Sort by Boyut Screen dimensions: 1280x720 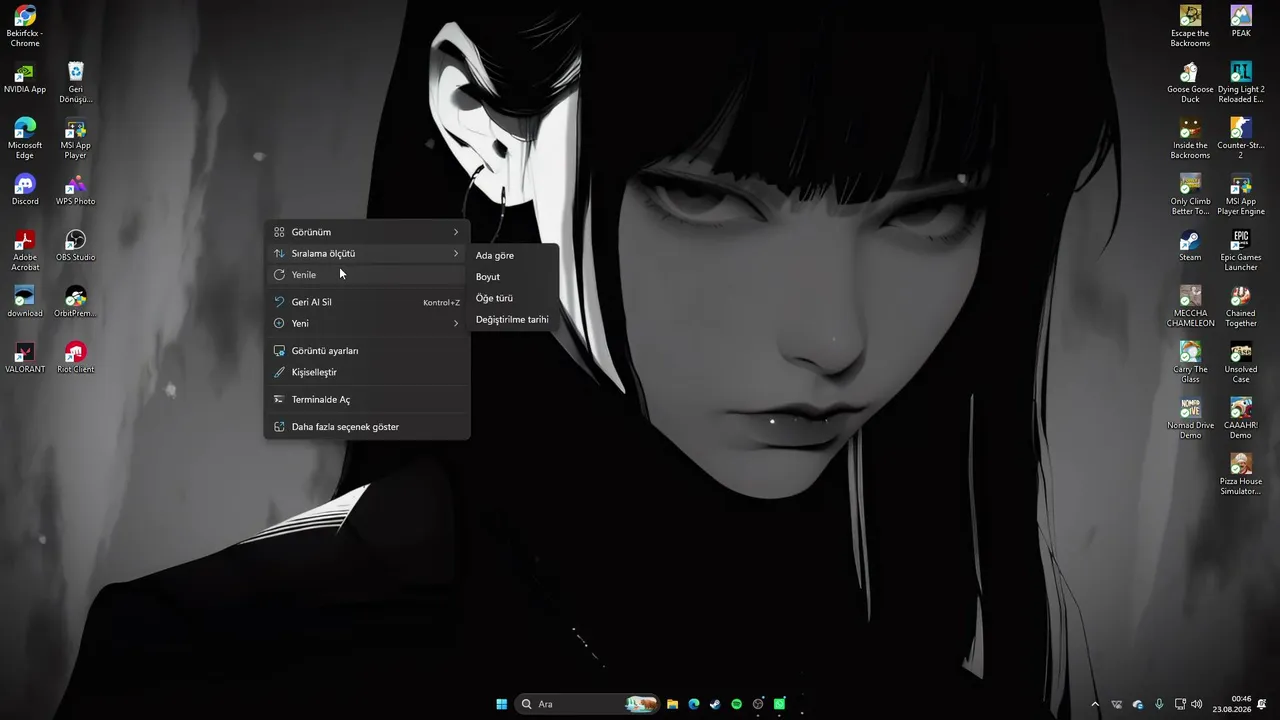tap(513, 277)
